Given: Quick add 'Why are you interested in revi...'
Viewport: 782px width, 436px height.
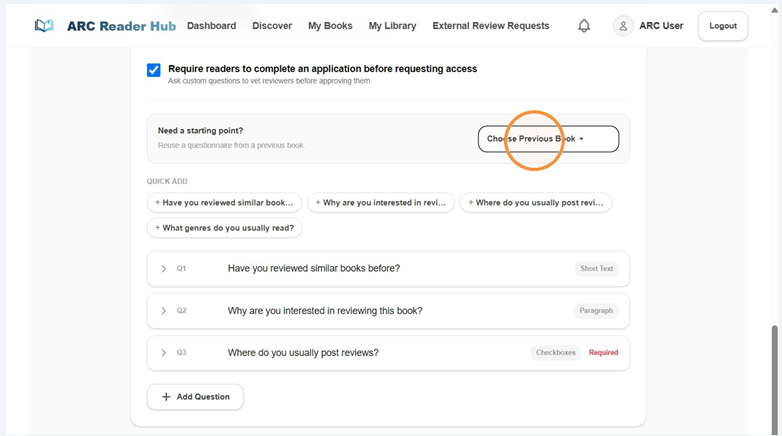Looking at the screenshot, I should click(381, 203).
